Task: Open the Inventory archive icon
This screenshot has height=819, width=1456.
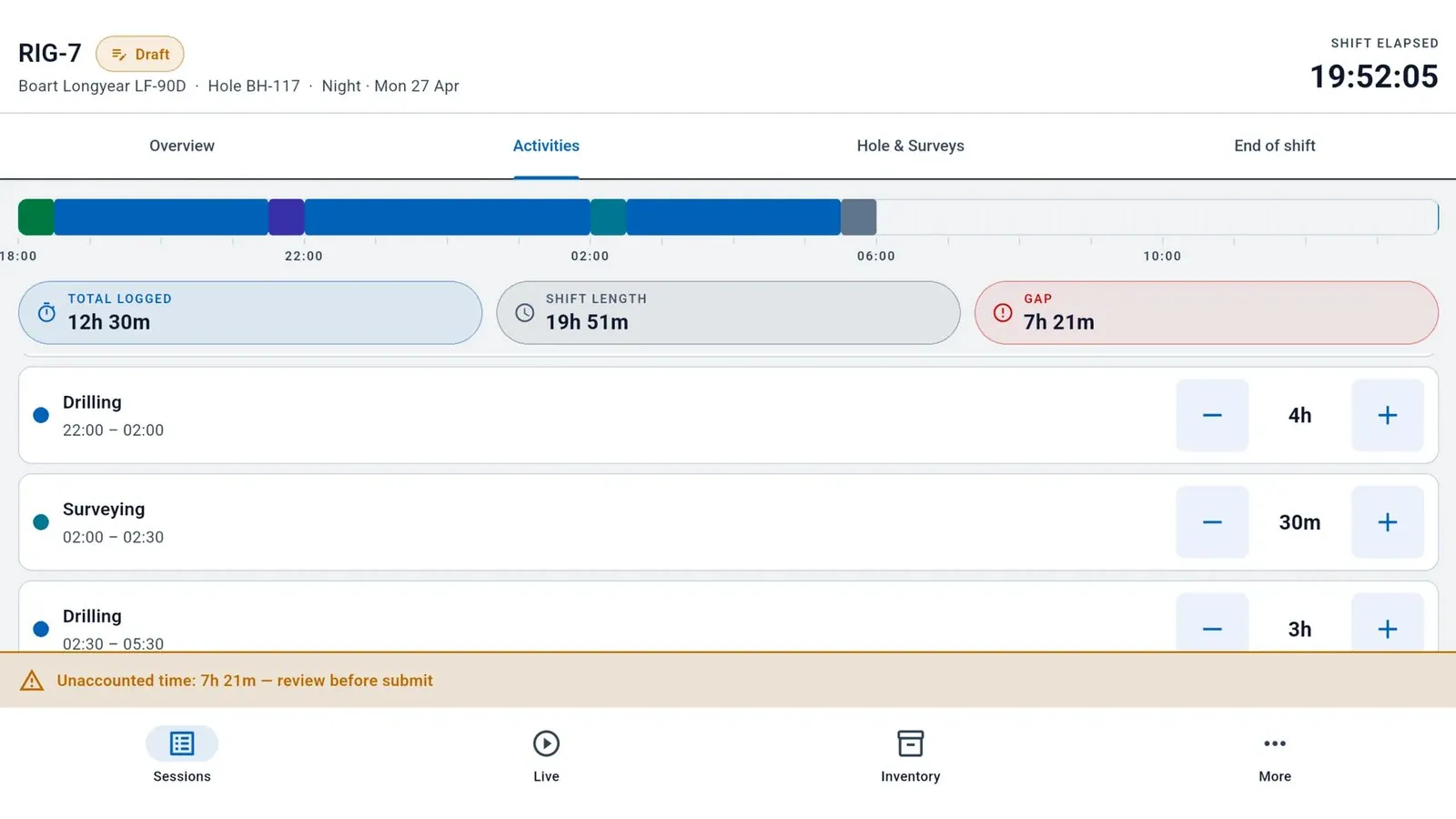Action: pyautogui.click(x=910, y=743)
